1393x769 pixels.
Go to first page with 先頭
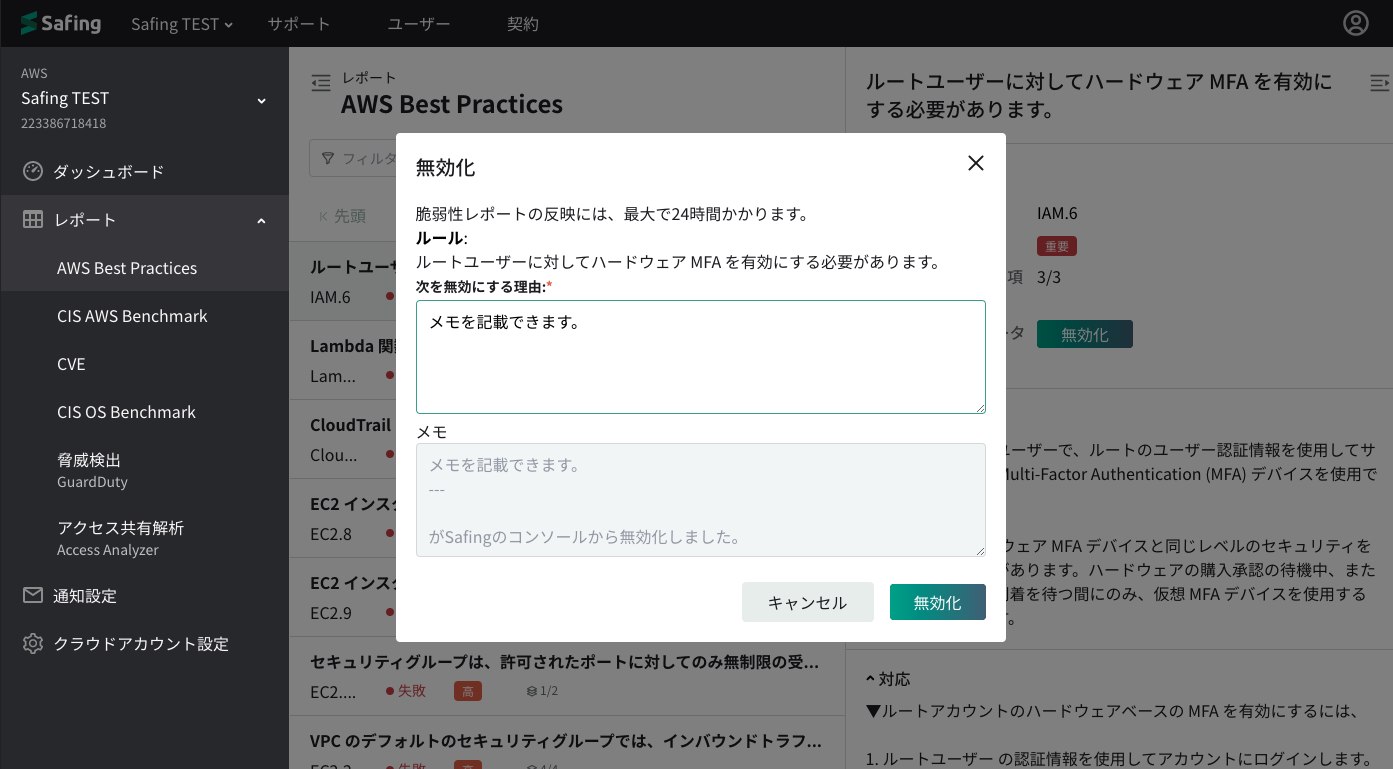342,216
